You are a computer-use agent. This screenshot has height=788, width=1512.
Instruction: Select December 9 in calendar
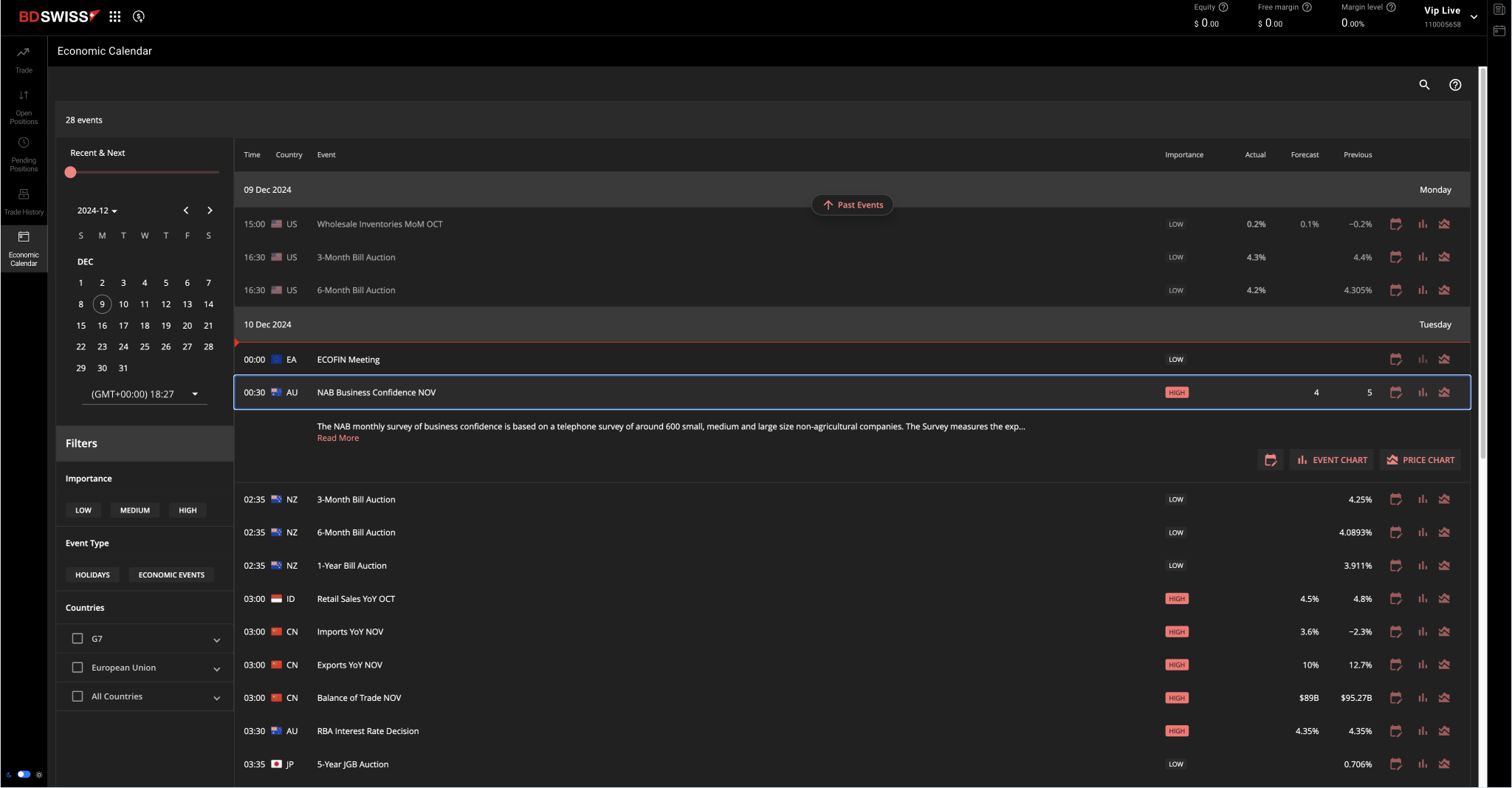tap(102, 304)
